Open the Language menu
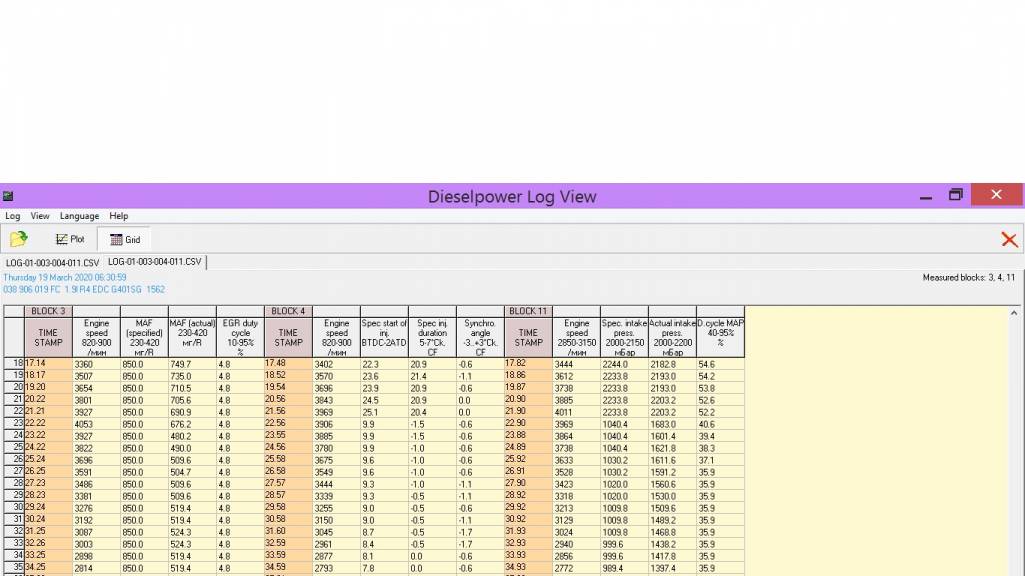 79,216
